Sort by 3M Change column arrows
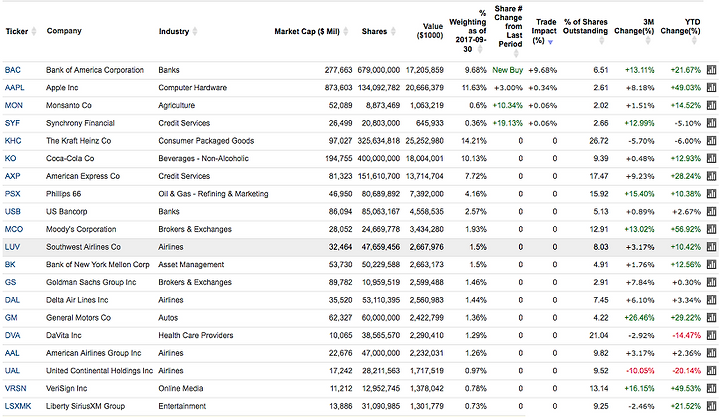The image size is (720, 417). coord(647,40)
